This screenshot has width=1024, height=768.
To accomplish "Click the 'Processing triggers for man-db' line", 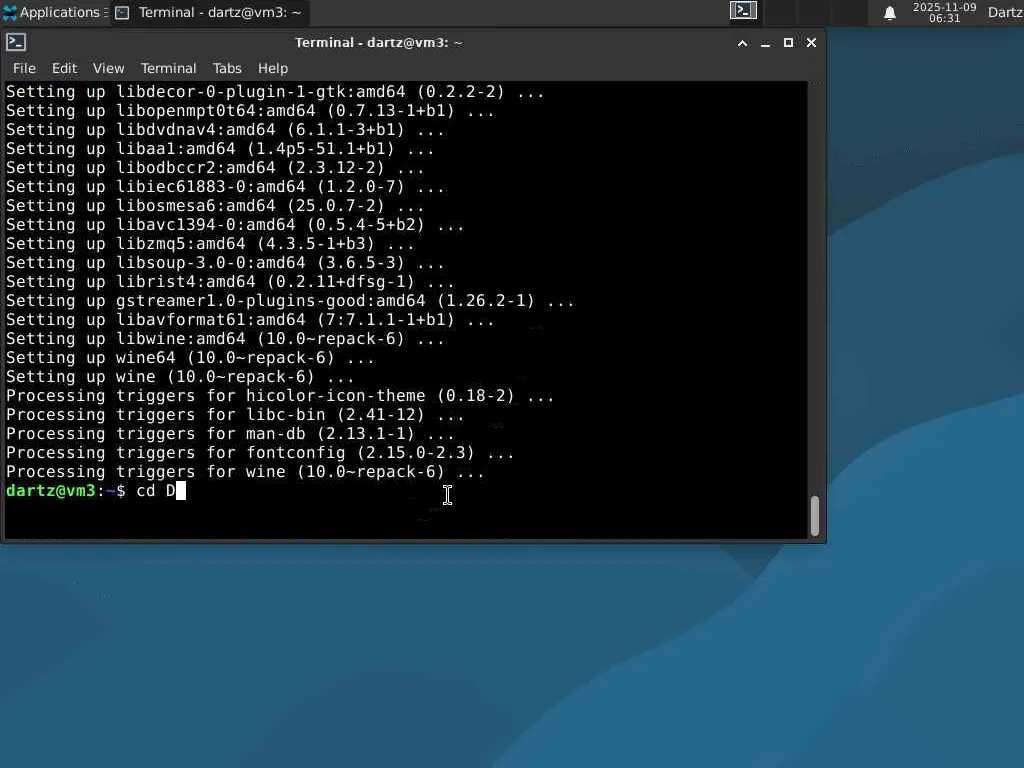I will [x=230, y=434].
